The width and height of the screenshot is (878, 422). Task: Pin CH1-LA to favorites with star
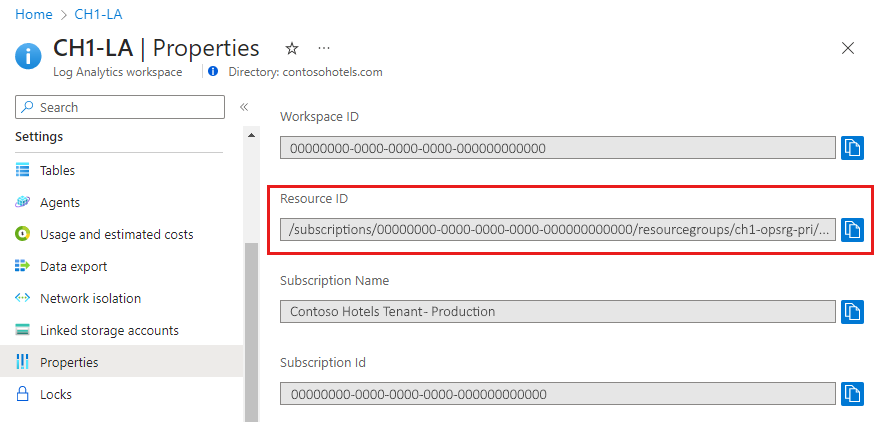292,48
